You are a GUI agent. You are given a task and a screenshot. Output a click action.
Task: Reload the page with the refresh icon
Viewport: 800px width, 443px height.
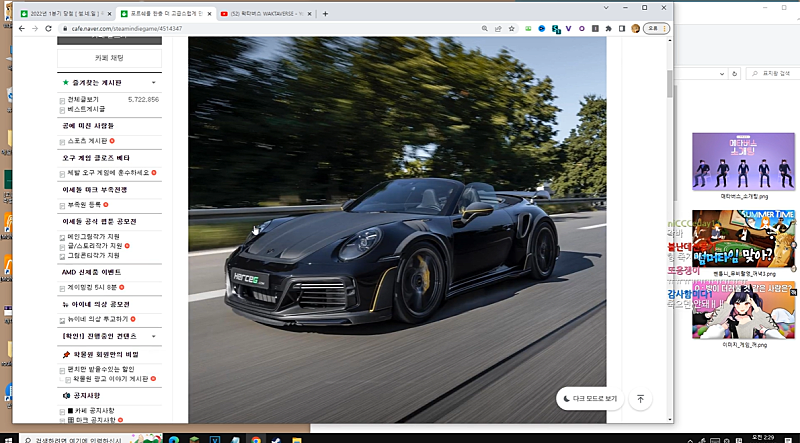click(48, 29)
